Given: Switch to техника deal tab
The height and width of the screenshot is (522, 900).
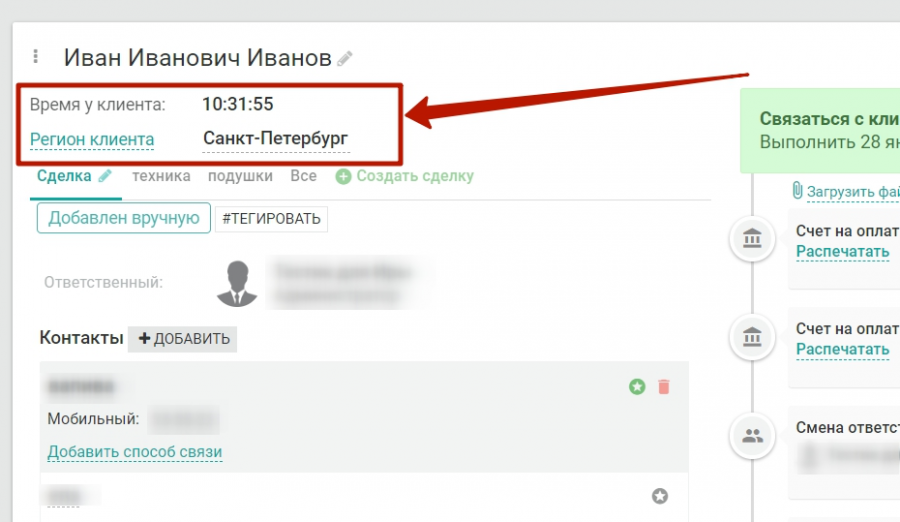Looking at the screenshot, I should 161,176.
